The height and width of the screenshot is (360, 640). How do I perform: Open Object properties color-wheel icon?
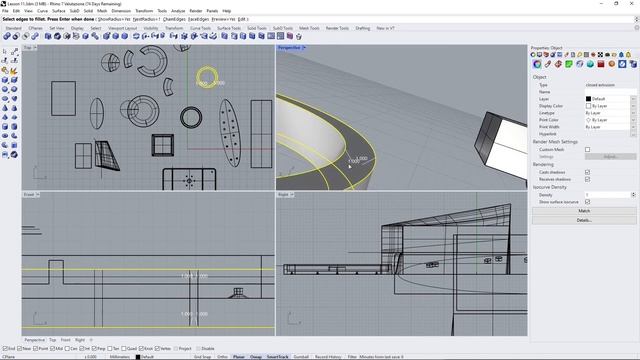[537, 64]
